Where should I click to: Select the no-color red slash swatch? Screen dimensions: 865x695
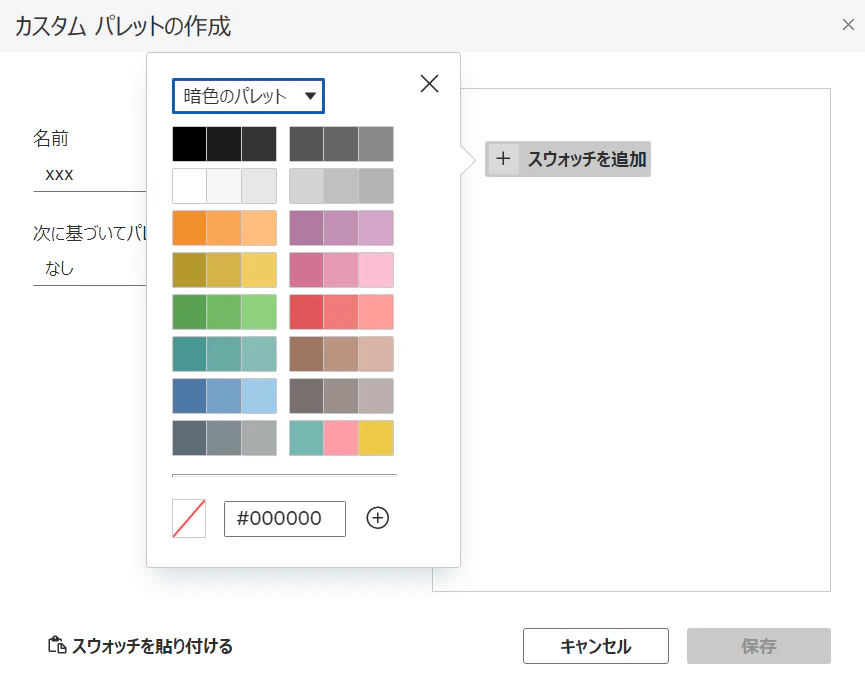(x=189, y=518)
